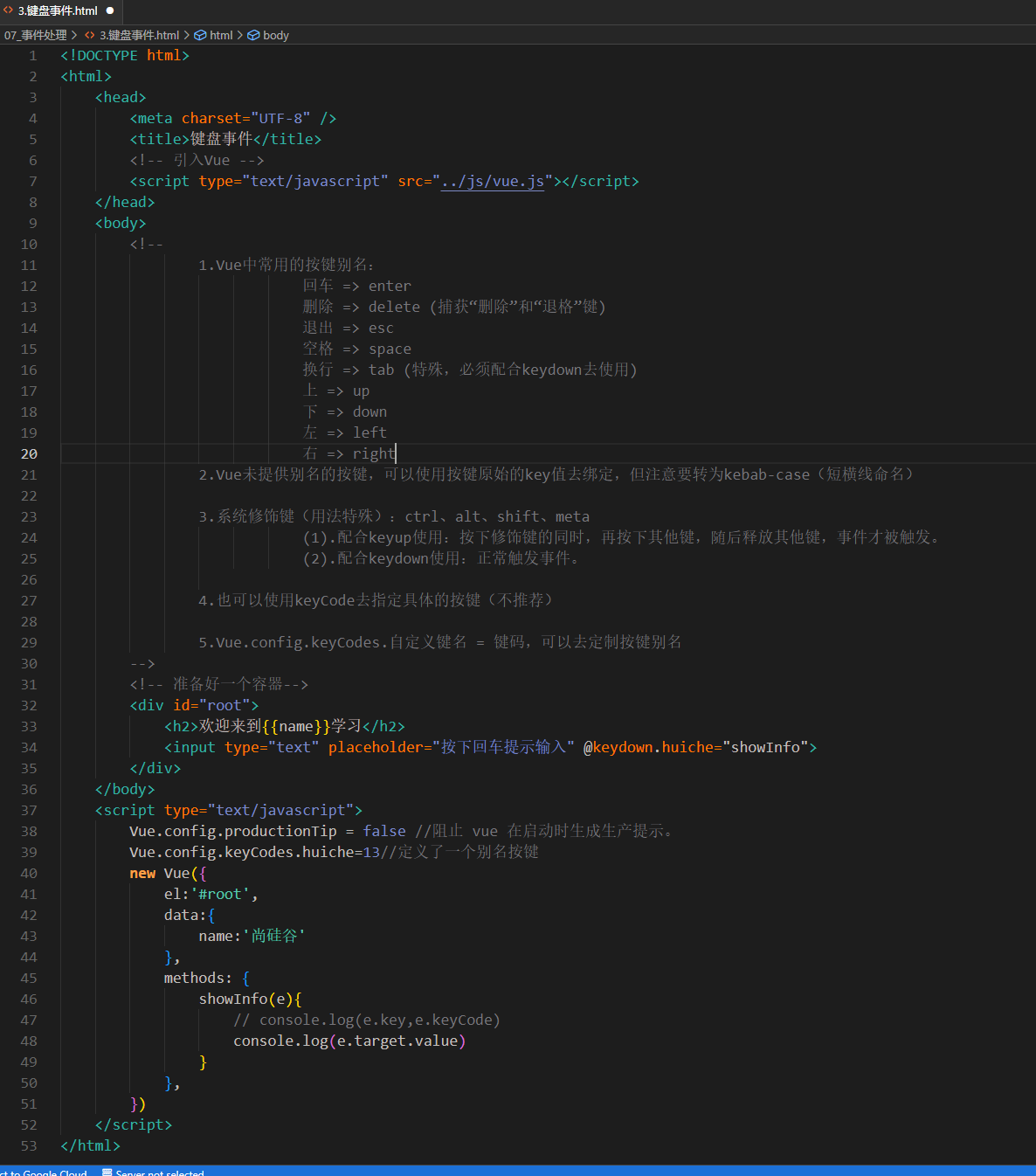Click the cube icon beside html breadcrumb
Viewport: 1036px width, 1176px height.
tap(200, 35)
